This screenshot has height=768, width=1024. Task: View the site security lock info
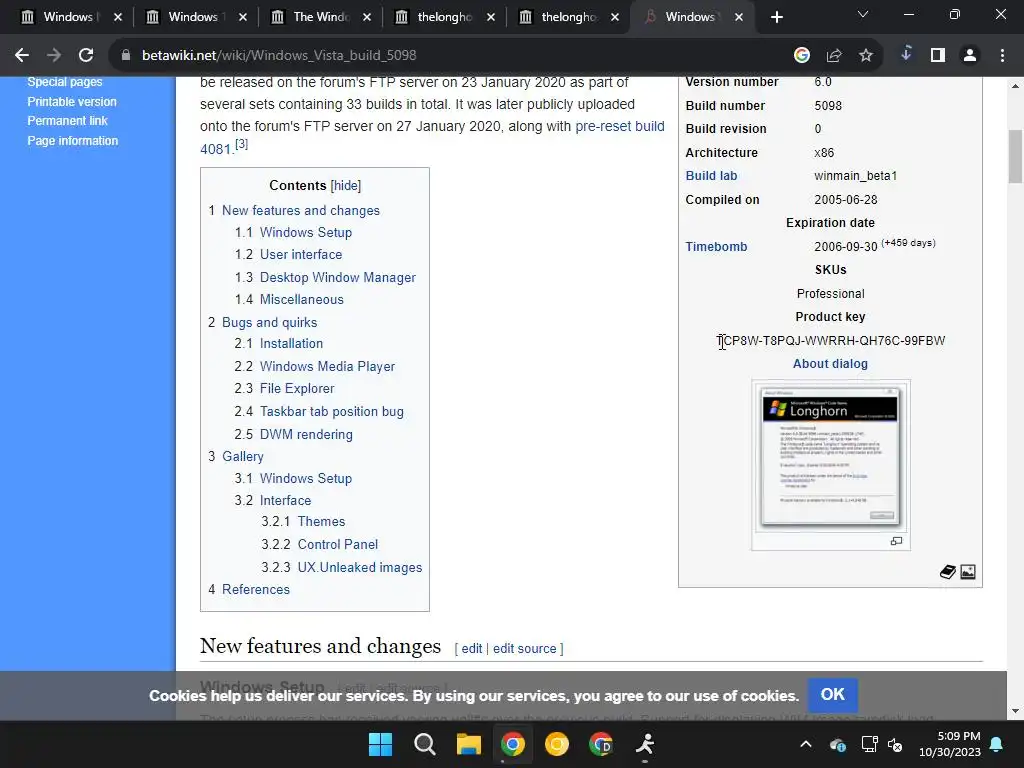[x=126, y=56]
